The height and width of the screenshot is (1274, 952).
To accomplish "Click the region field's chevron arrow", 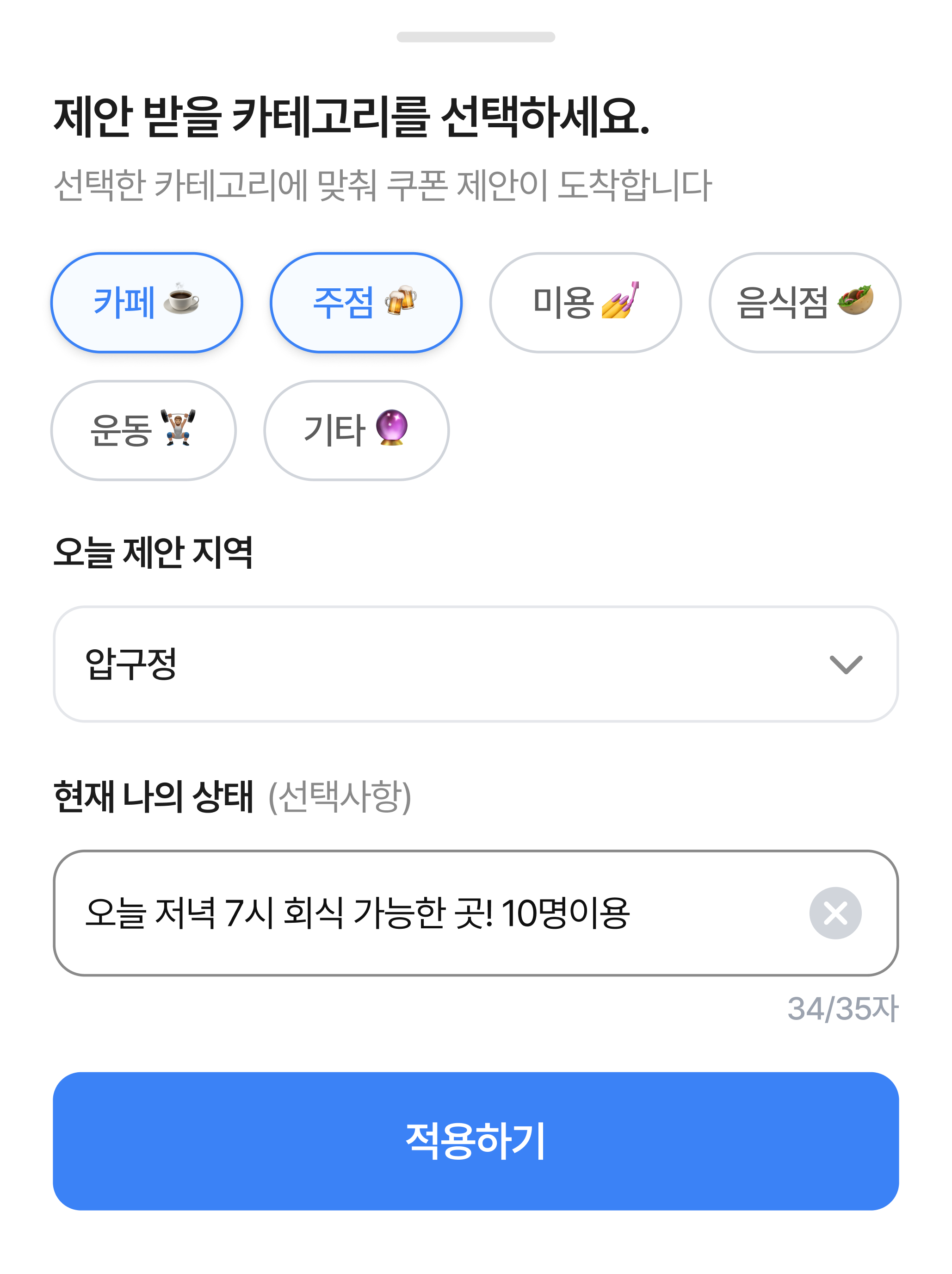I will [x=846, y=664].
